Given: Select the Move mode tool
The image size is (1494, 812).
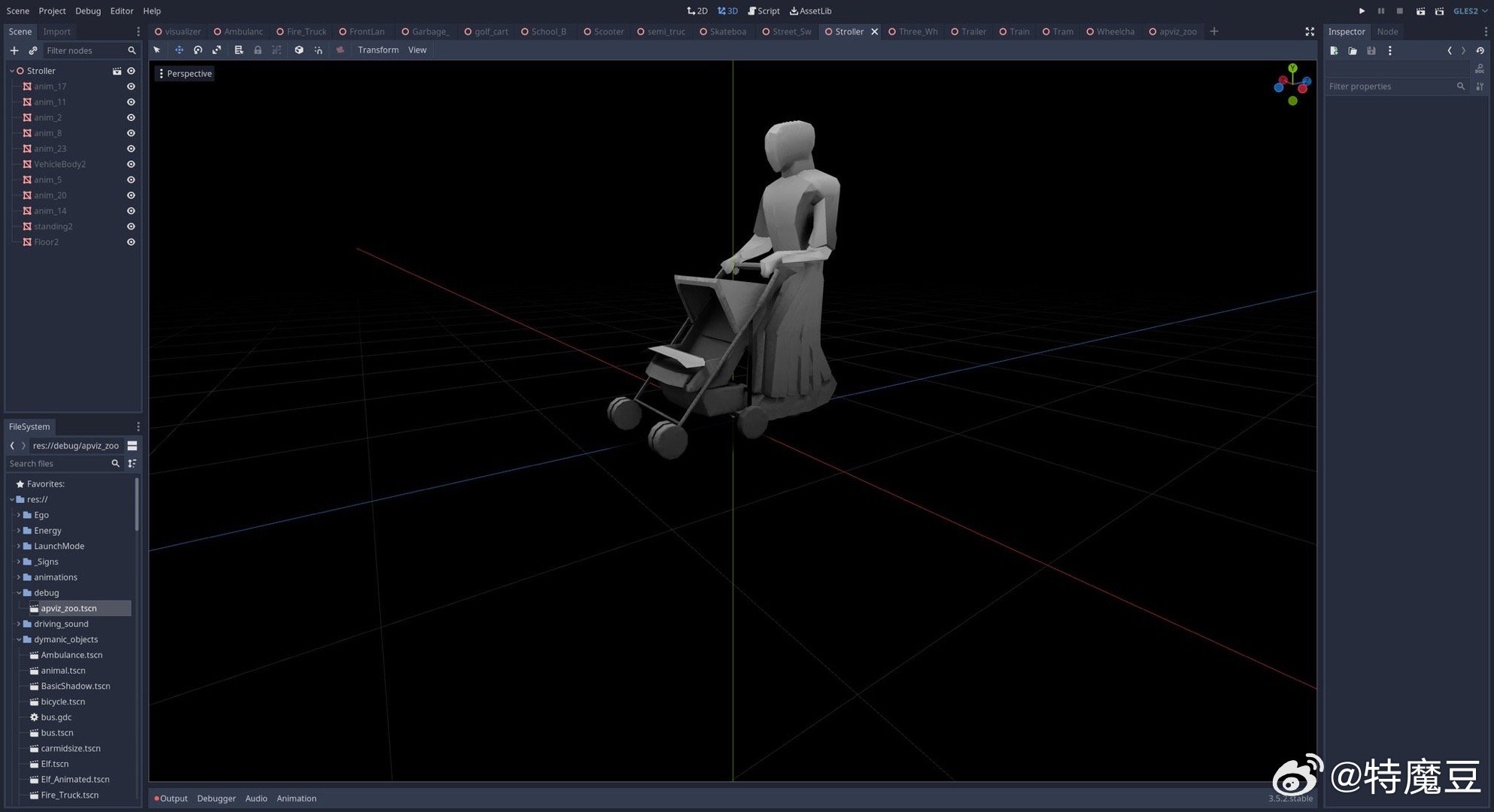Looking at the screenshot, I should pyautogui.click(x=179, y=50).
